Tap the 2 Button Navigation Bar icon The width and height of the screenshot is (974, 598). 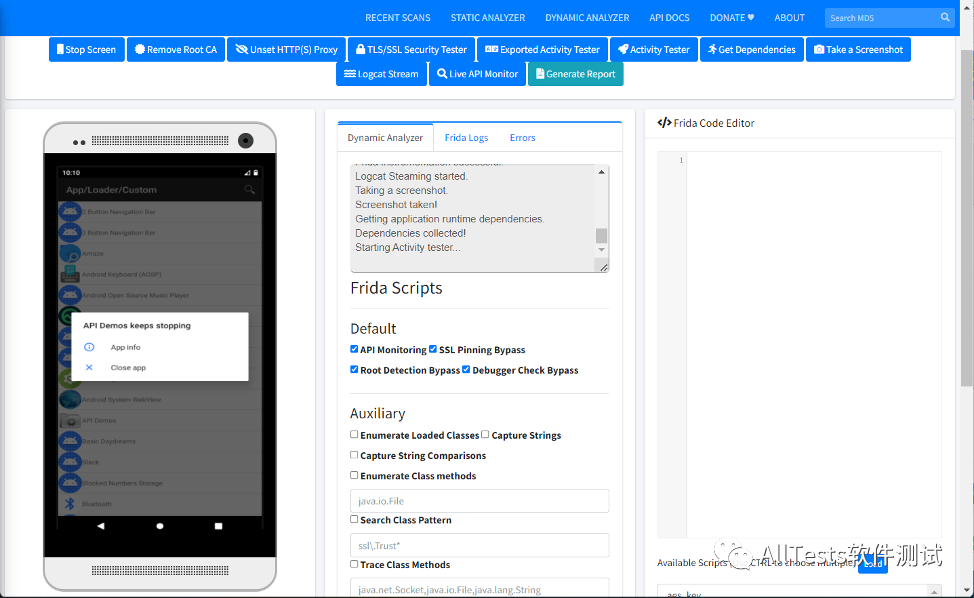tap(70, 211)
